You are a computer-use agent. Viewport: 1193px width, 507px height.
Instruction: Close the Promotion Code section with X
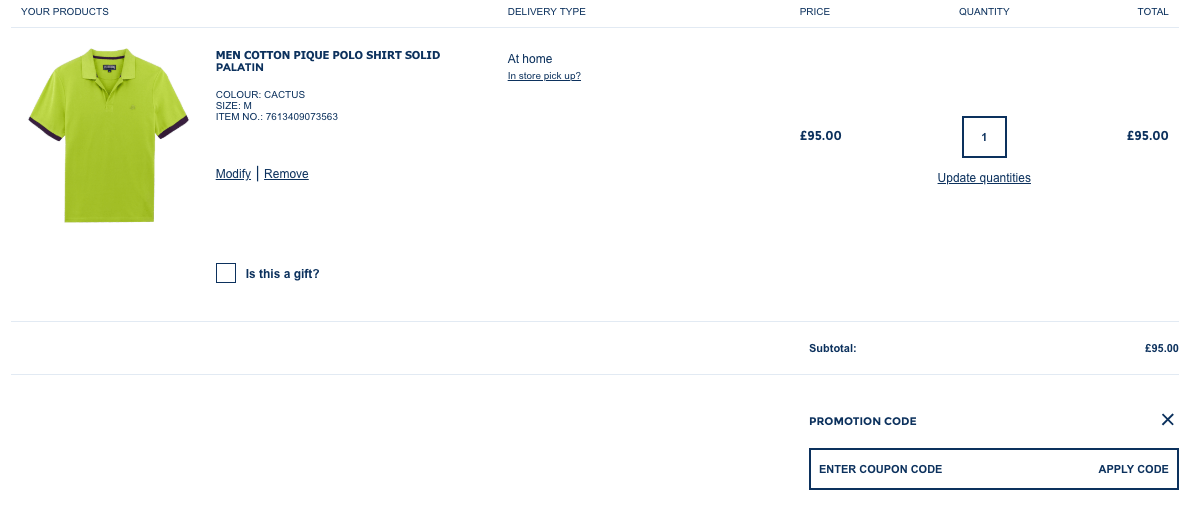click(x=1167, y=419)
